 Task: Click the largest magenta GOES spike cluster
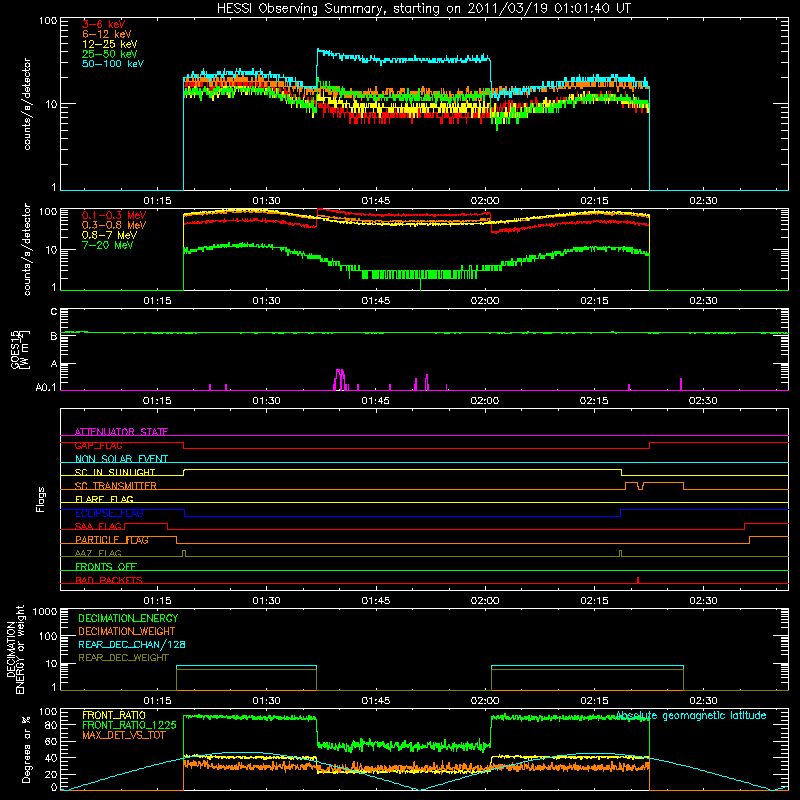pyautogui.click(x=340, y=380)
